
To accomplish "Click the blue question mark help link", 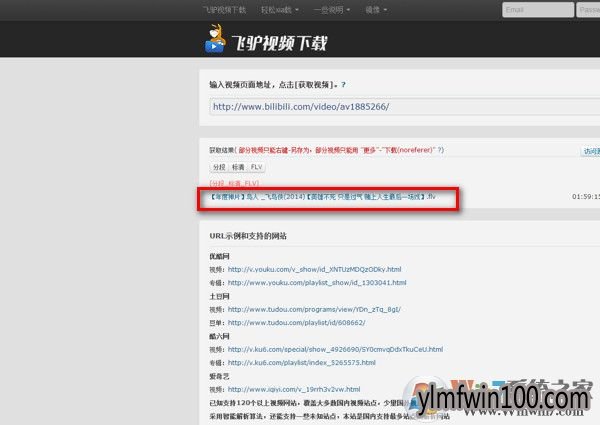I will (x=343, y=85).
